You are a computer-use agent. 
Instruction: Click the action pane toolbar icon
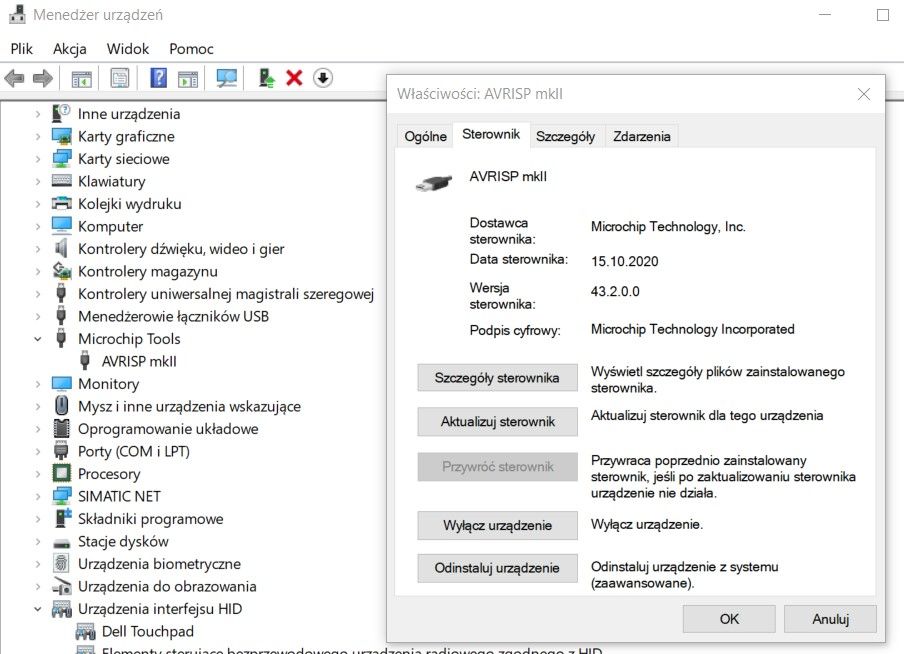coord(188,78)
